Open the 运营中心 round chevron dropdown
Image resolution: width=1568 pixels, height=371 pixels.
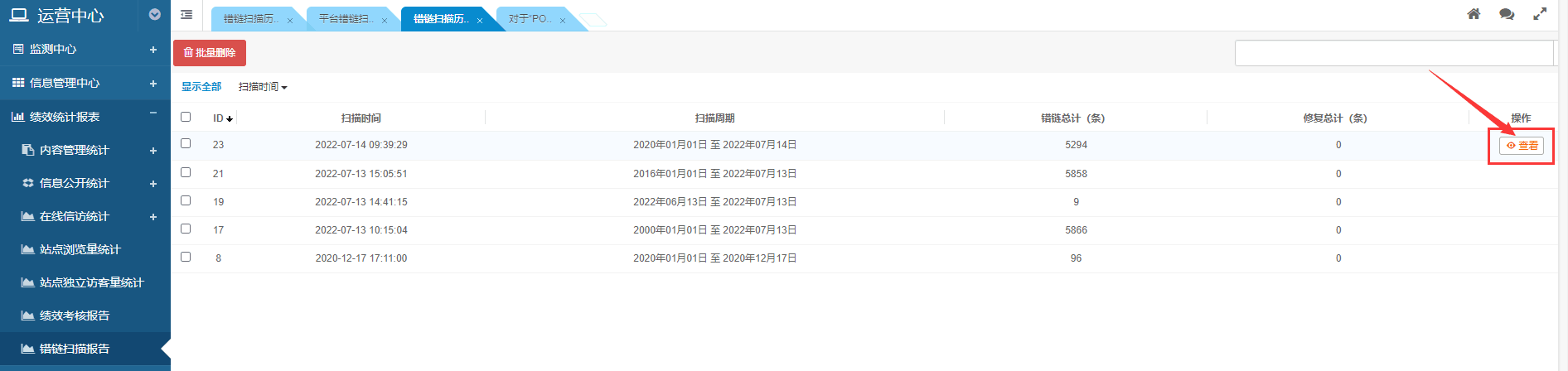[x=155, y=14]
